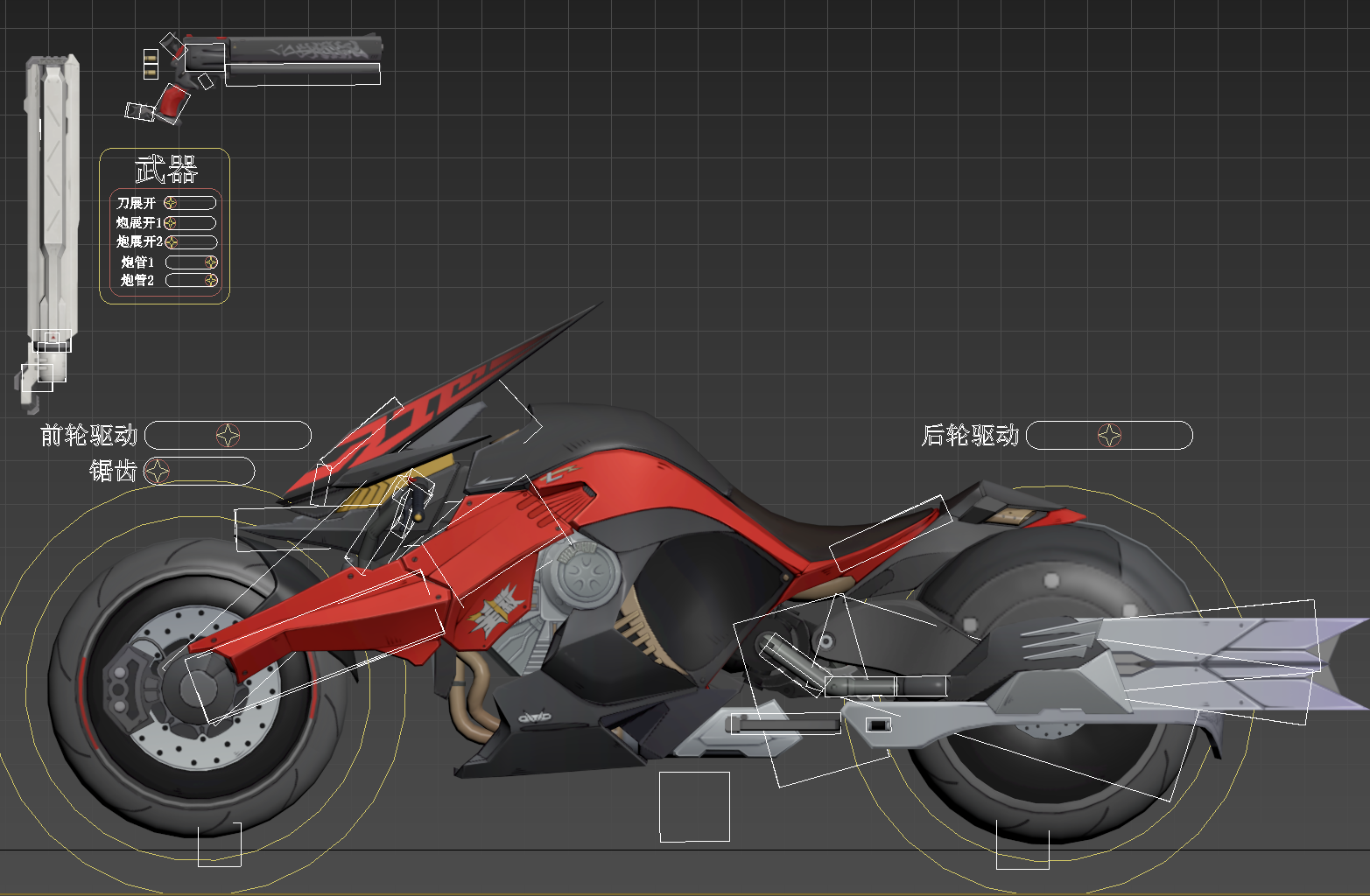
Task: Select the red revolver grip
Action: (172, 102)
